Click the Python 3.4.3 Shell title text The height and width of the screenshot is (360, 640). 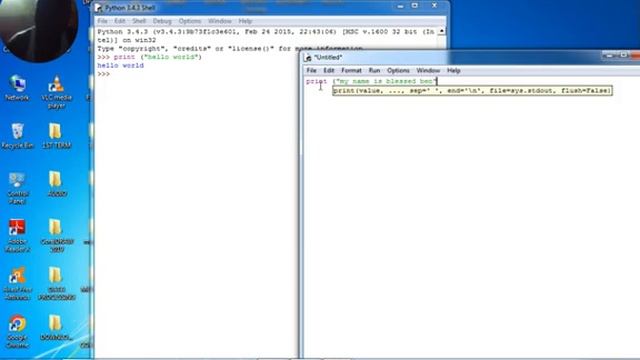click(x=130, y=8)
